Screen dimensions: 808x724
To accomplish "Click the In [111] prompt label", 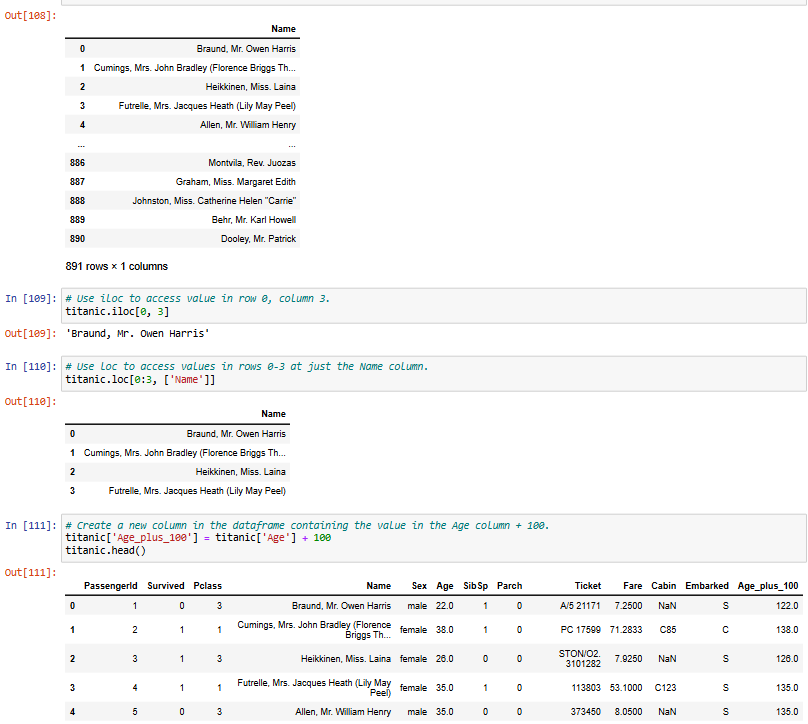I will [x=30, y=526].
